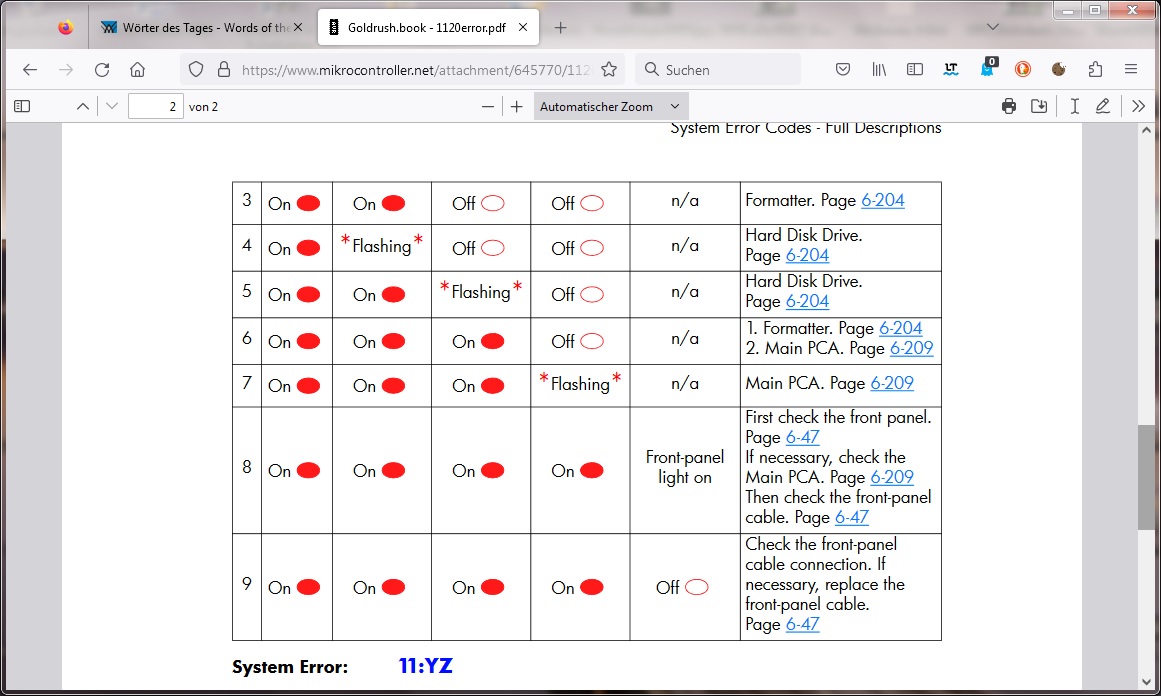Screen dimensions: 1161x696
Task: Follow the Main PCA 6-209 link in row 6
Action: [x=911, y=348]
